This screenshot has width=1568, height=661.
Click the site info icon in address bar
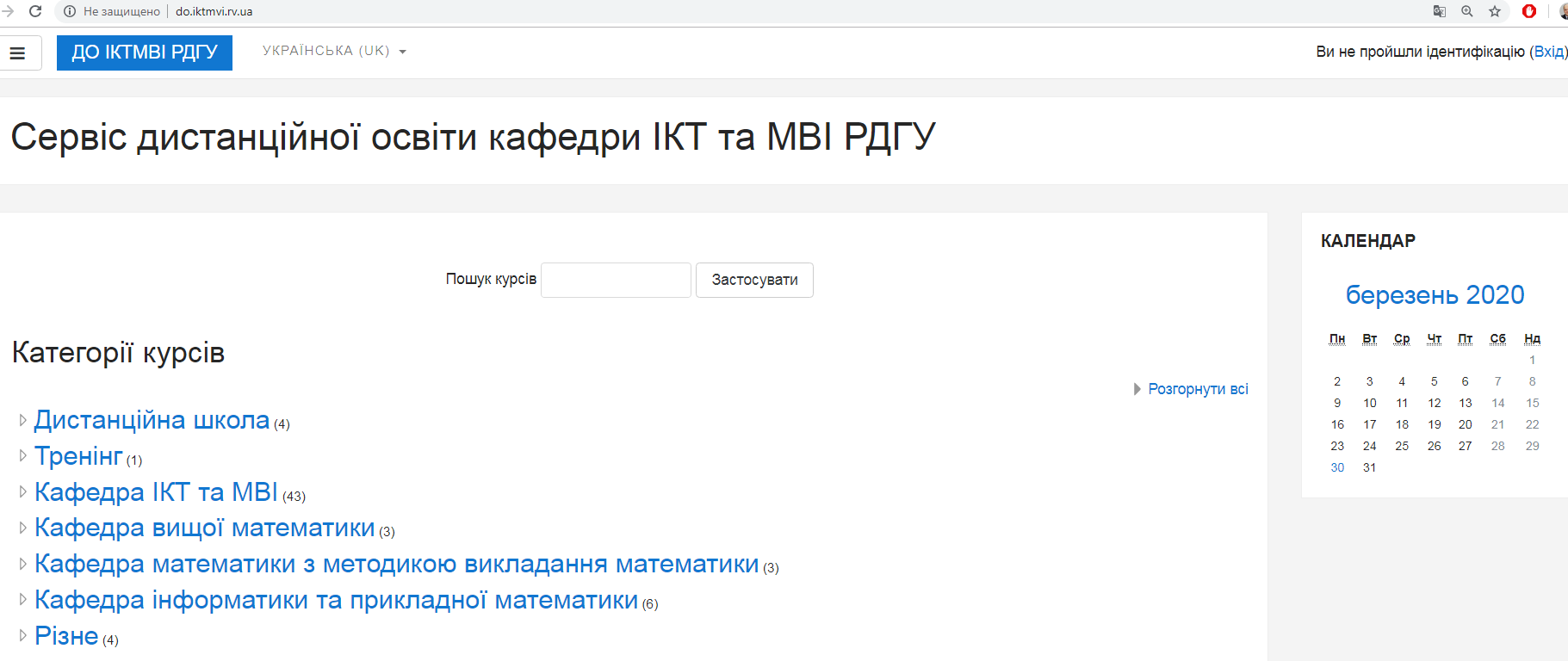click(70, 11)
